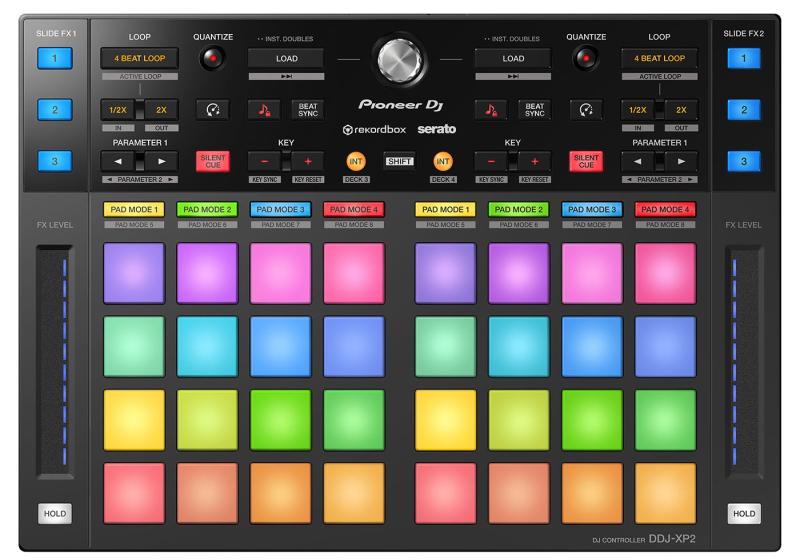This screenshot has height=560, width=800.
Task: Lower key with left deck KEY minus button
Action: [265, 161]
